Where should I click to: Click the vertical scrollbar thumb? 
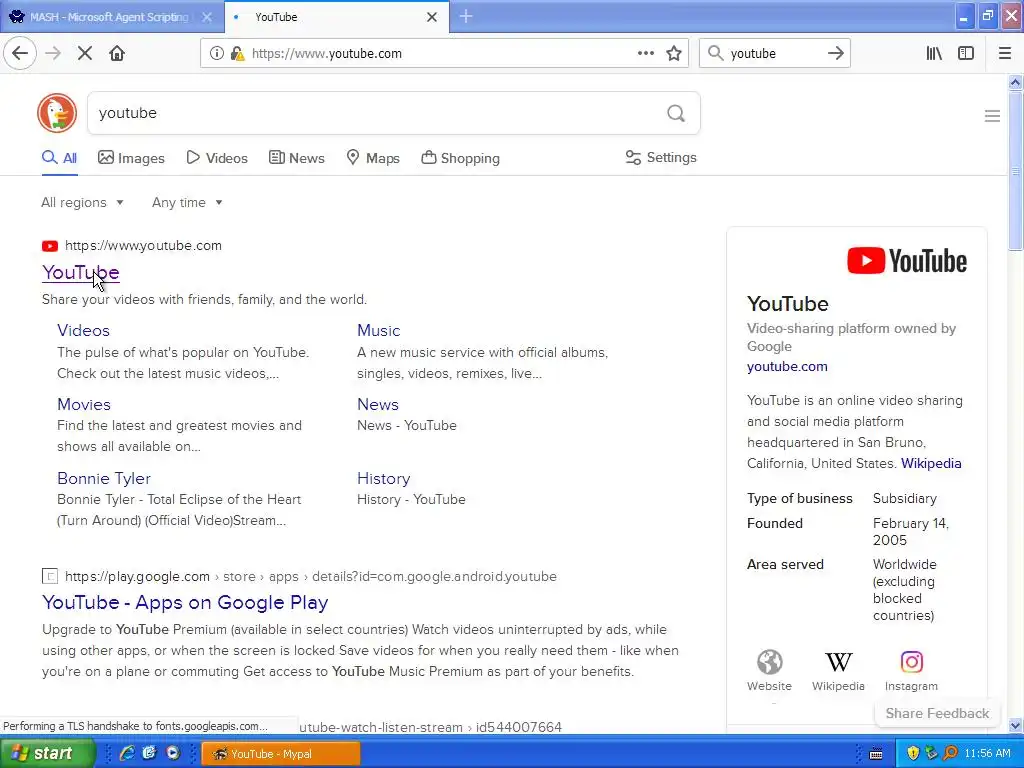click(x=1015, y=171)
